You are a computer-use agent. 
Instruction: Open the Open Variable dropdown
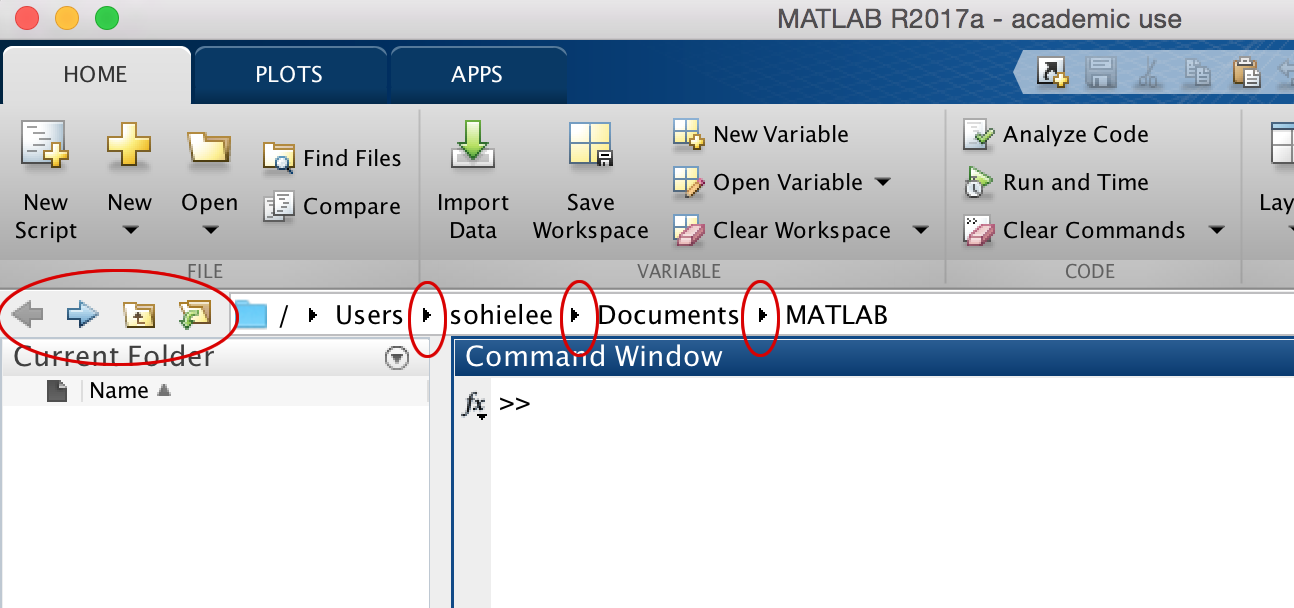click(884, 182)
